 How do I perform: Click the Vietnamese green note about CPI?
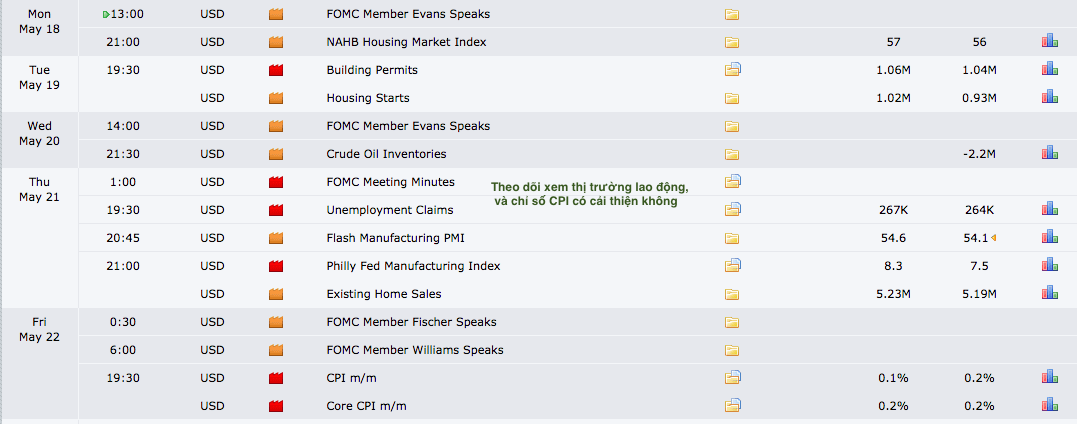click(589, 194)
